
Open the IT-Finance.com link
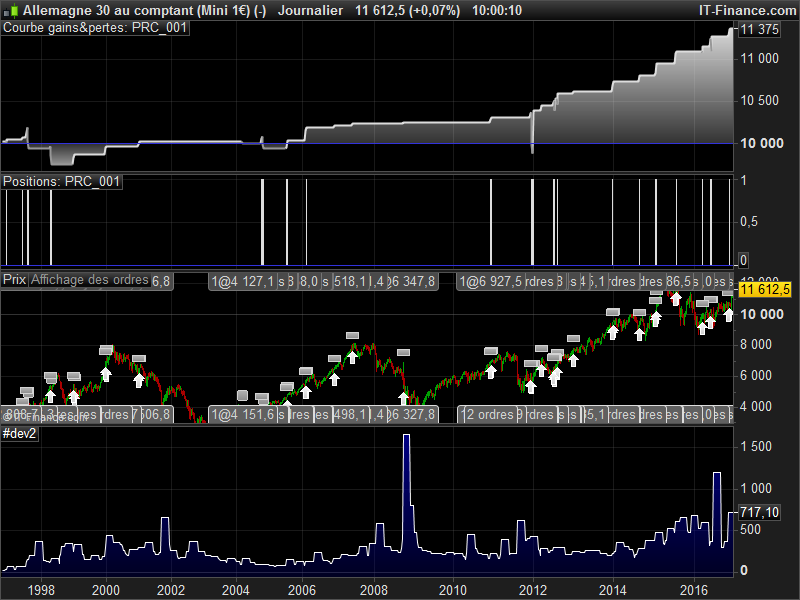747,10
